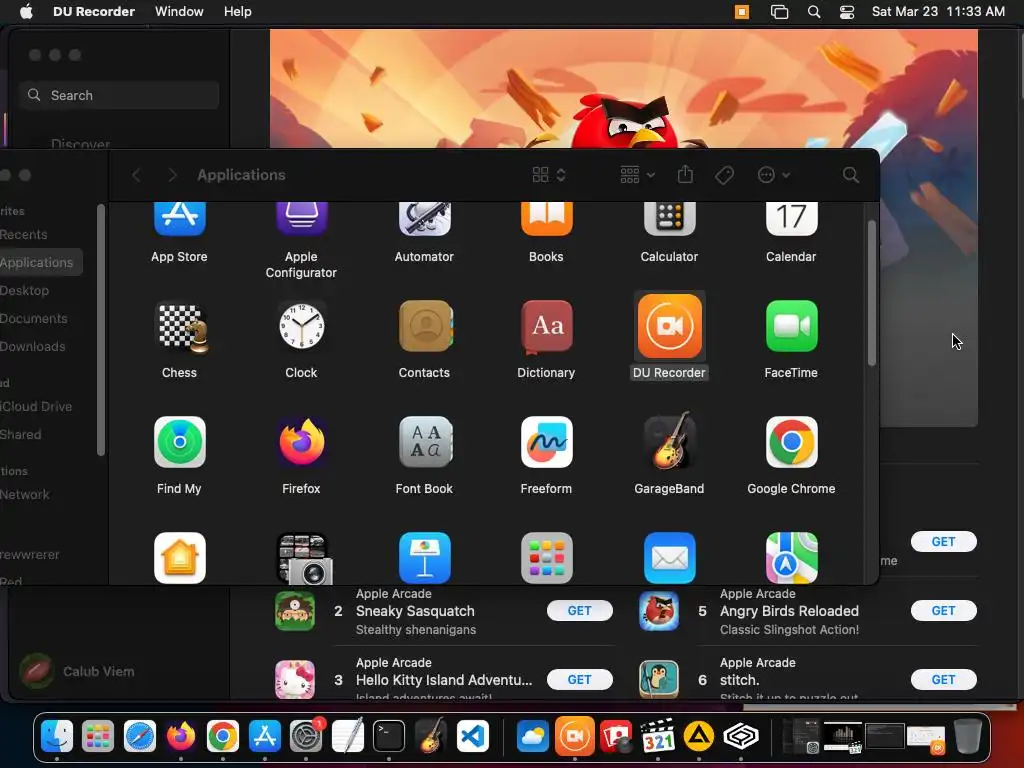
Task: Select the Launchpad app in Finder window
Action: coord(547,558)
